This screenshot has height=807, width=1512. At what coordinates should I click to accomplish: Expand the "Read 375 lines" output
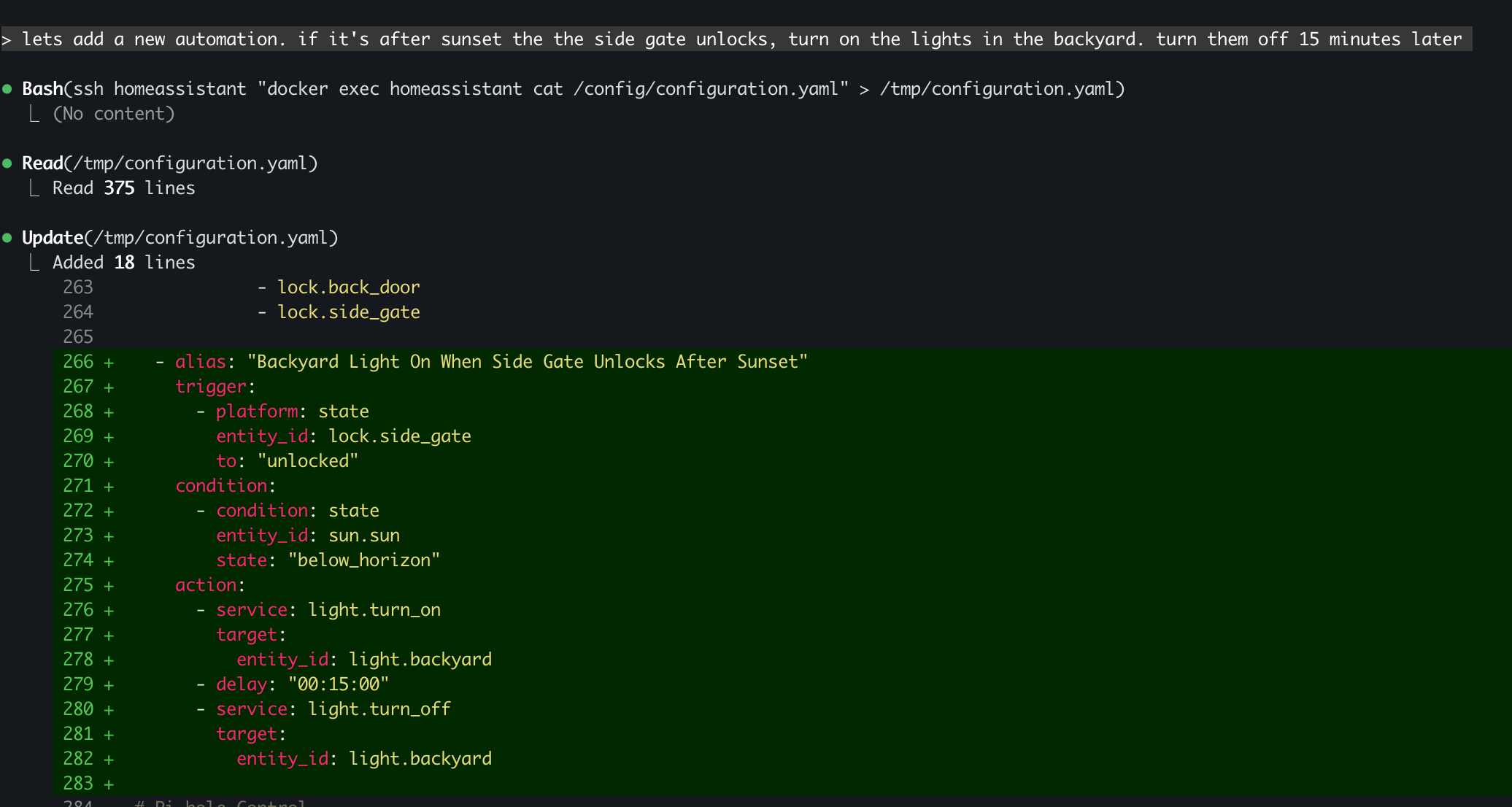coord(123,188)
